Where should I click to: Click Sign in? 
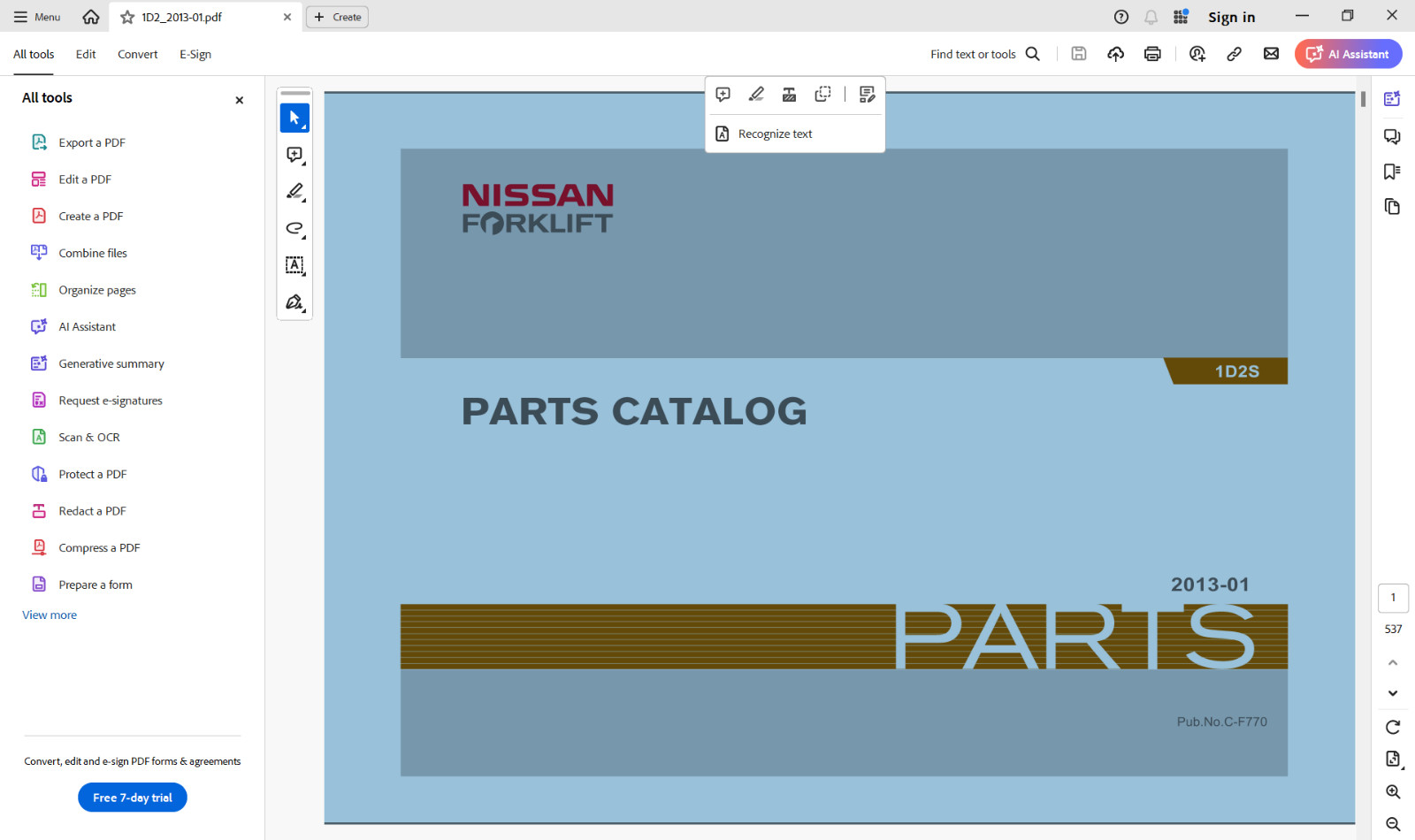pos(1231,17)
